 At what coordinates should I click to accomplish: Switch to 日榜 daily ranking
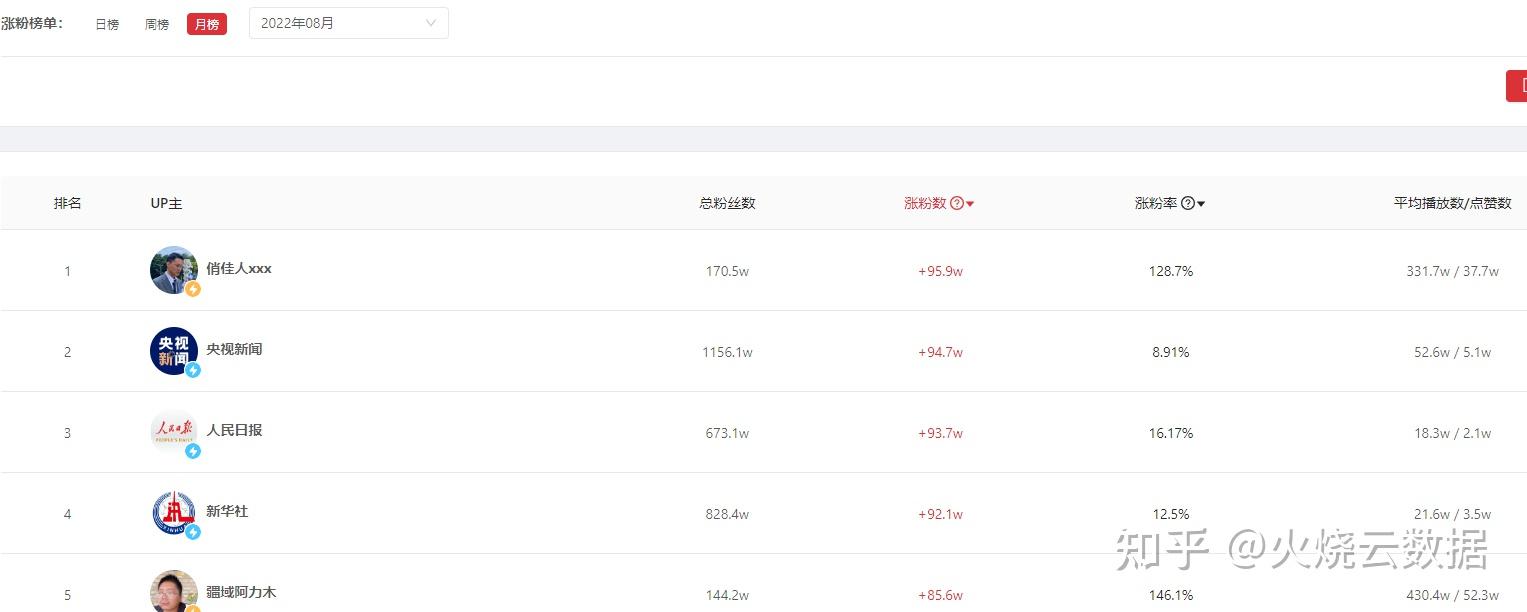pyautogui.click(x=107, y=24)
